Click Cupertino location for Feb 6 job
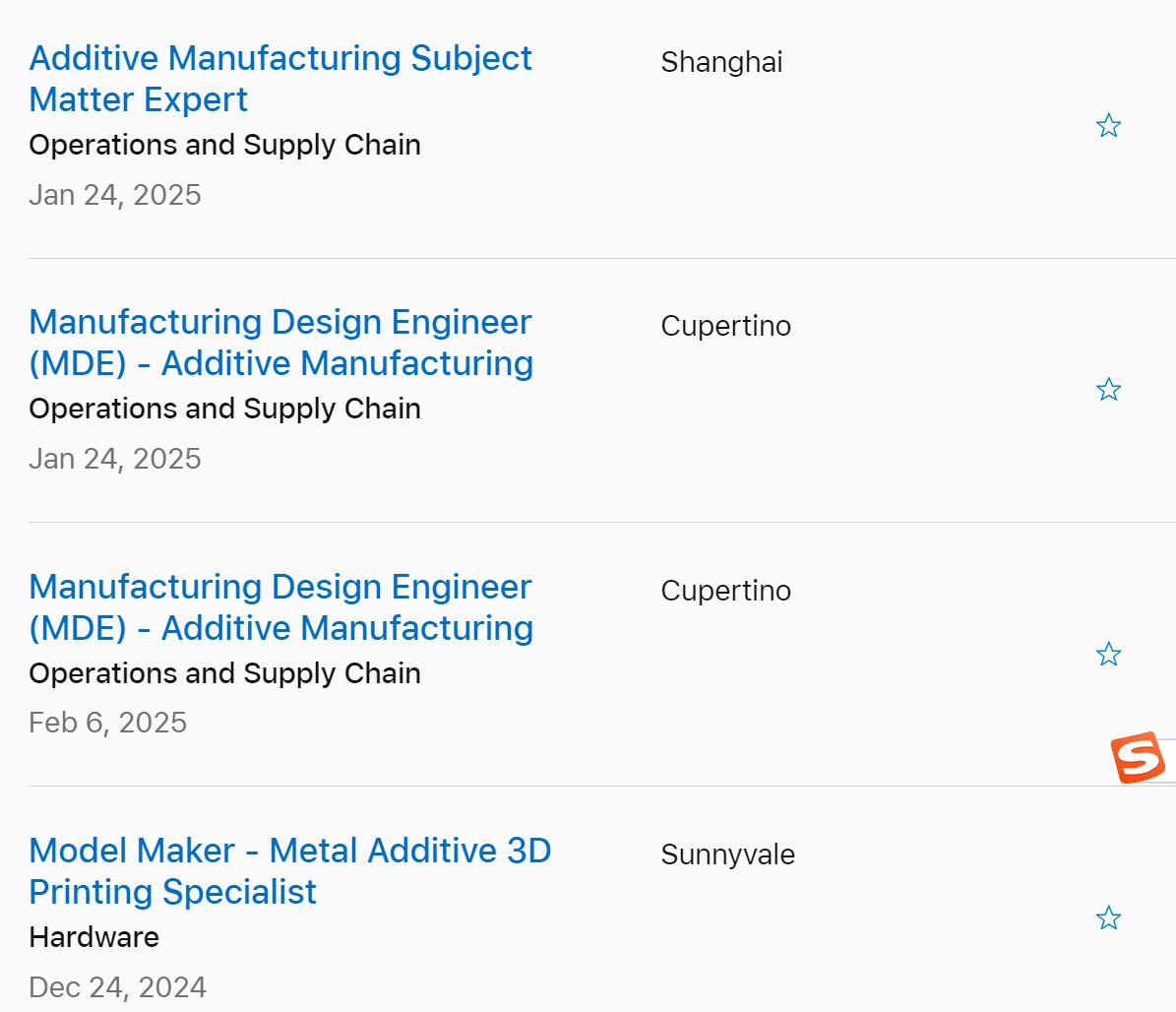Viewport: 1176px width, 1012px height. (725, 591)
